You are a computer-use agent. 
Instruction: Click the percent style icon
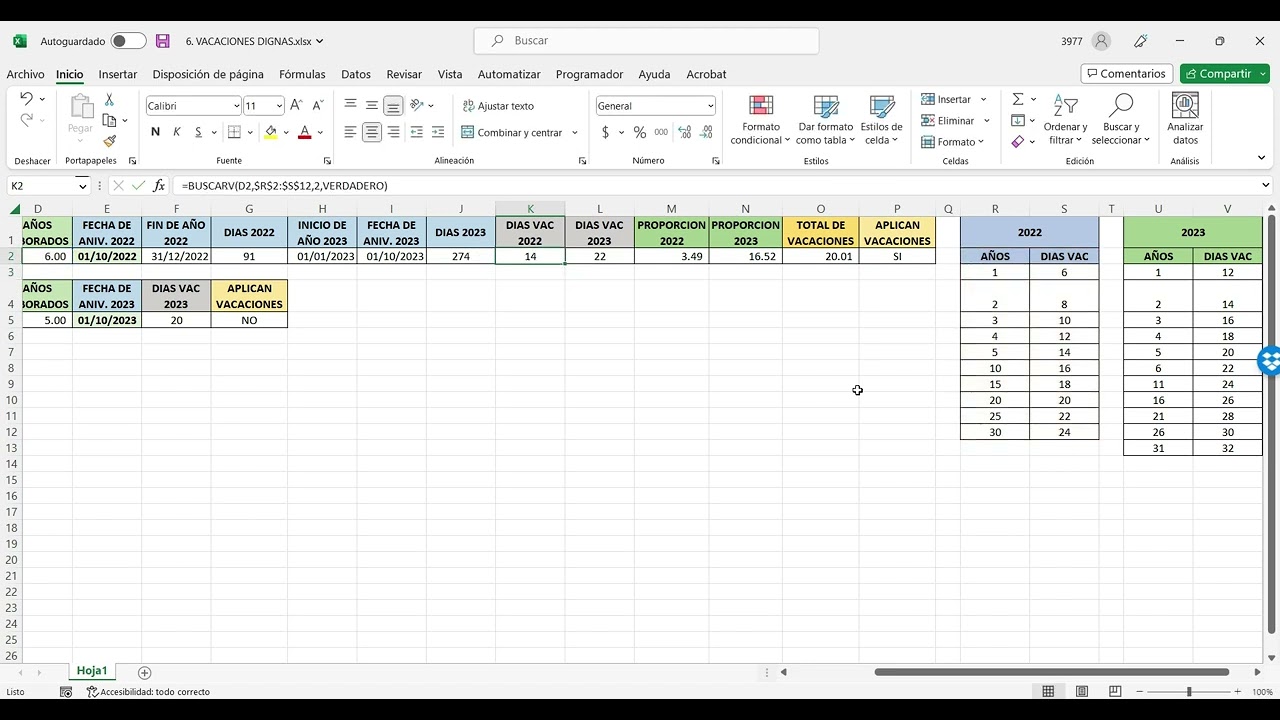[x=640, y=132]
